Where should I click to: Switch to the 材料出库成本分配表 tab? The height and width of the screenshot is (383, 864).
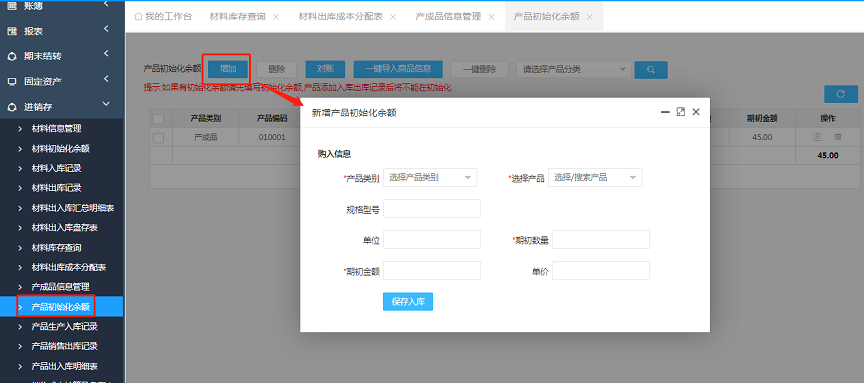tap(341, 17)
